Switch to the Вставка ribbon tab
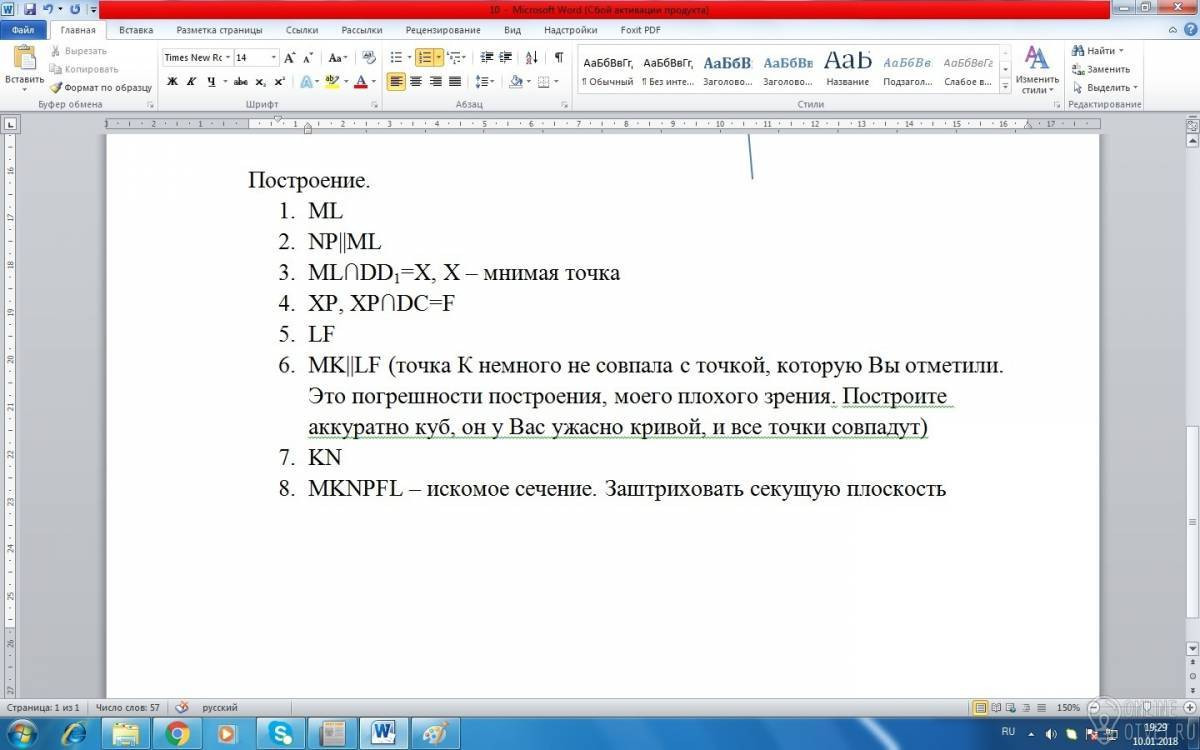The width and height of the screenshot is (1200, 750). (x=136, y=31)
